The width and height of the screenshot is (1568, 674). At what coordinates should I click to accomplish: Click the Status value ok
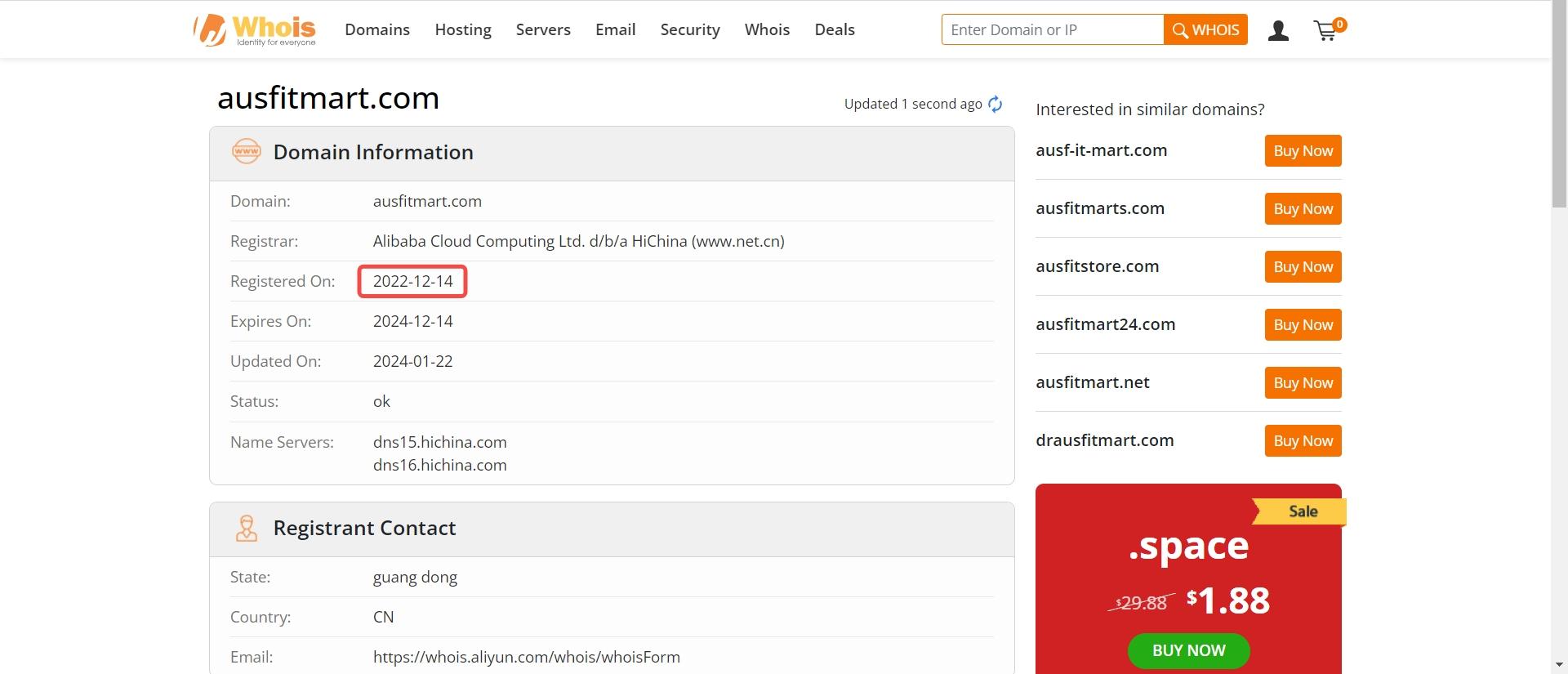pos(381,401)
